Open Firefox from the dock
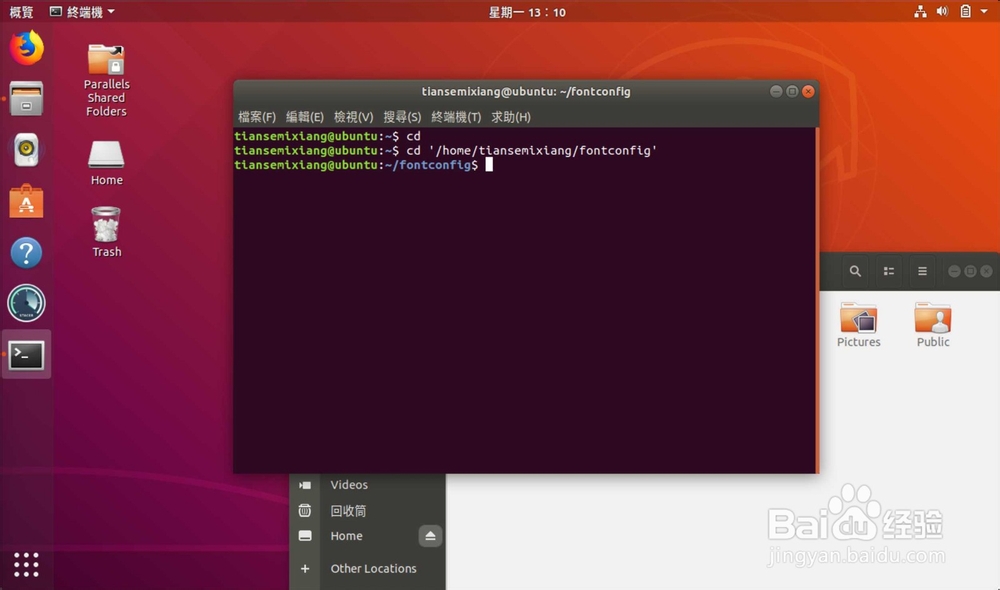The width and height of the screenshot is (1000, 590). coord(26,48)
